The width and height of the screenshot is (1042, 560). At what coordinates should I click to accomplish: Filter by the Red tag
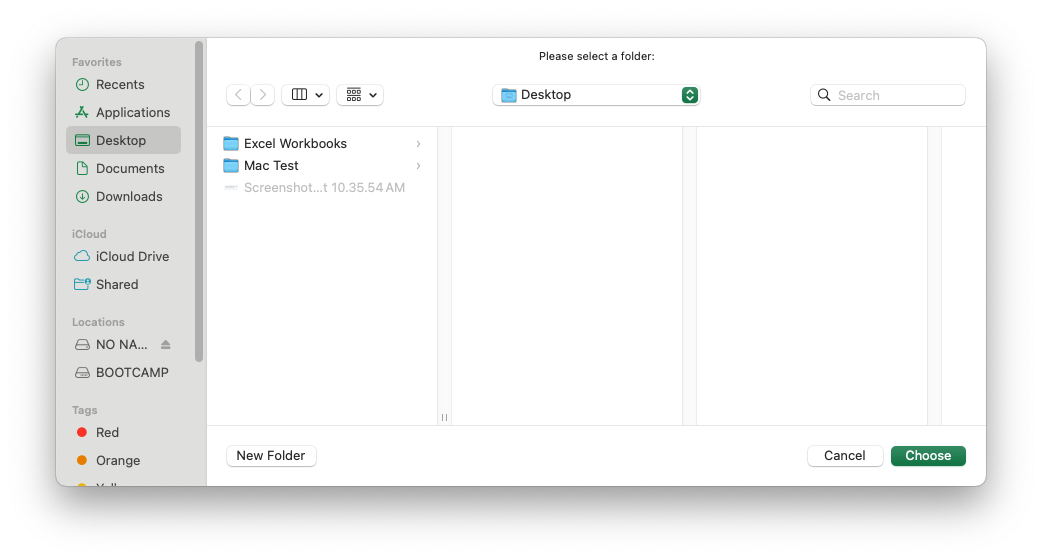pos(107,433)
